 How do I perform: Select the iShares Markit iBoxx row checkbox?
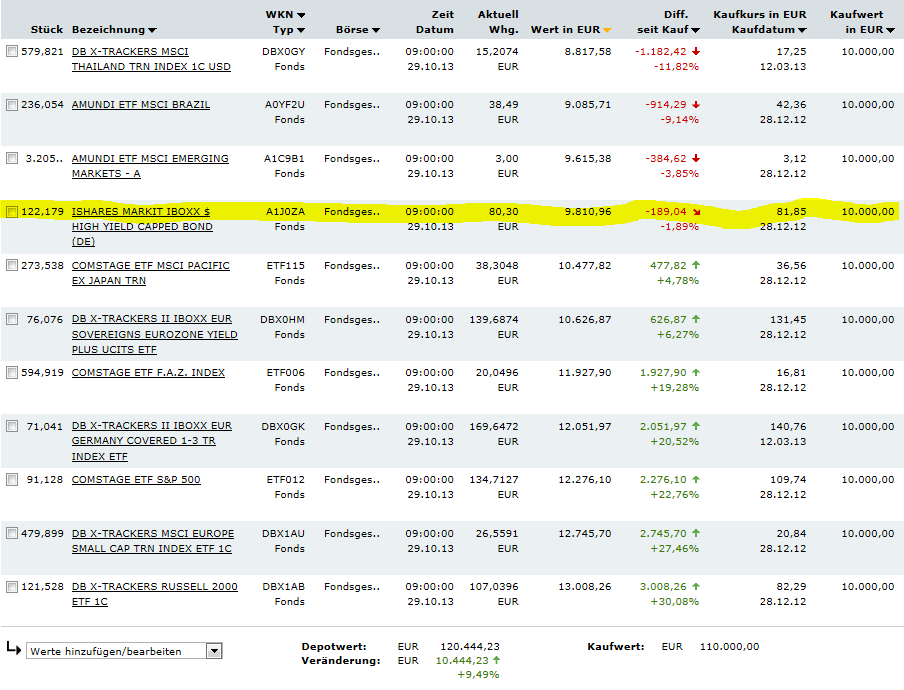12,212
